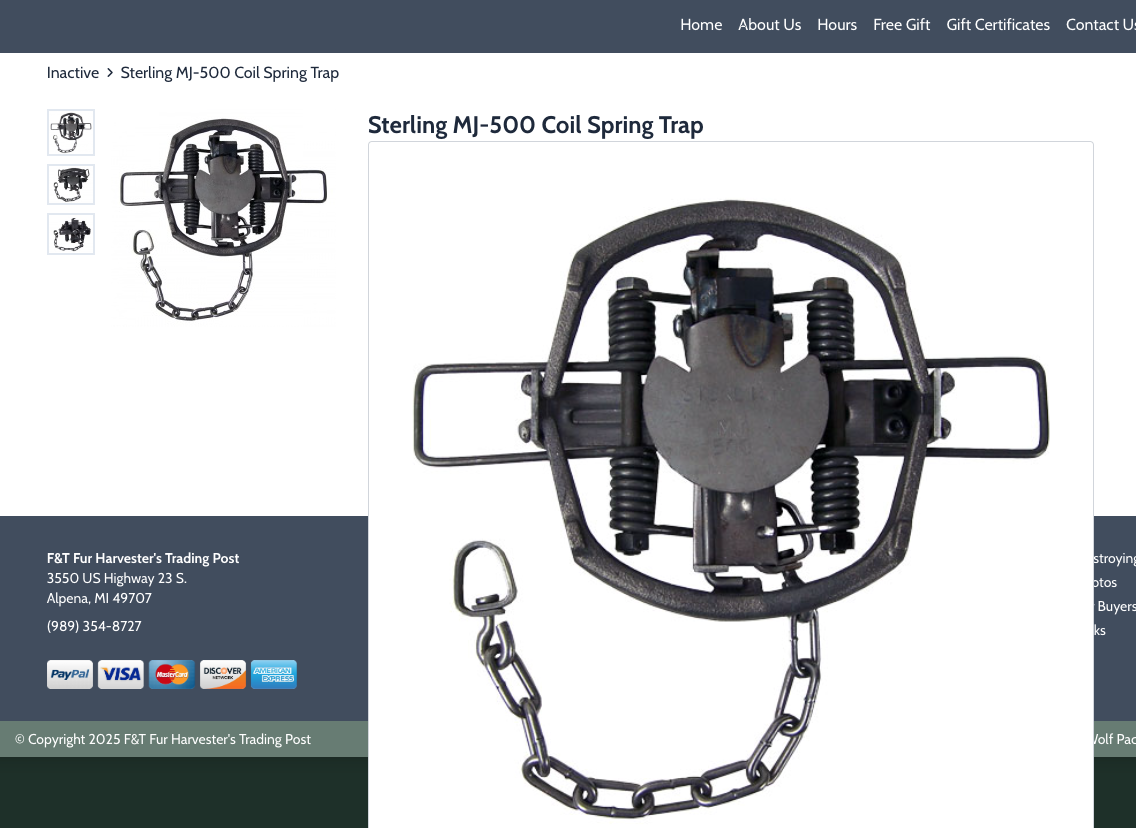Viewport: 1136px width, 828px height.
Task: Click the PayPal payment icon
Action: click(70, 674)
